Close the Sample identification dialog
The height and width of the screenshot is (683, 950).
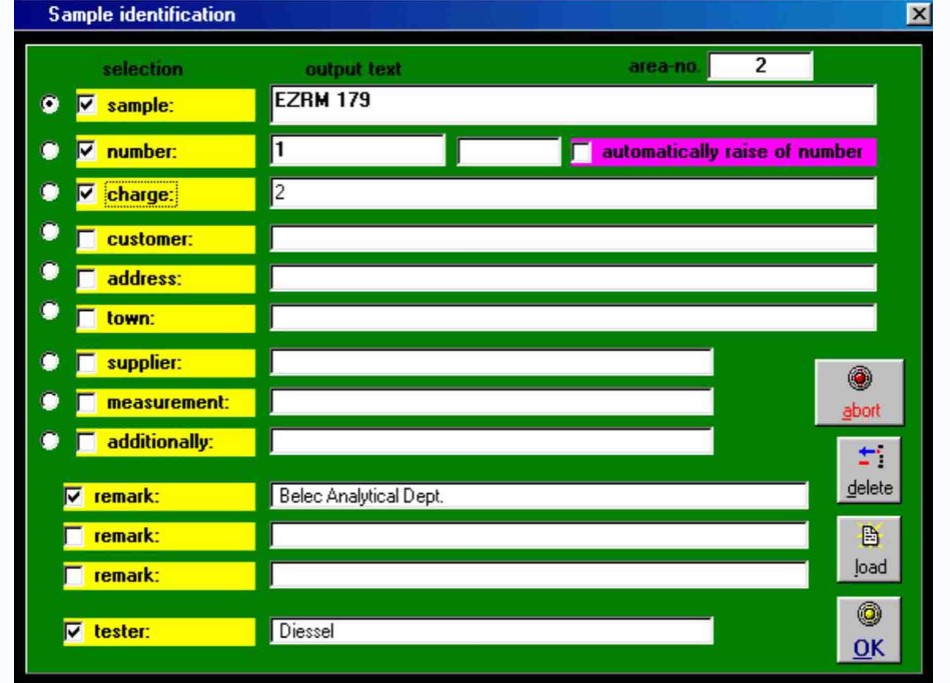point(919,14)
